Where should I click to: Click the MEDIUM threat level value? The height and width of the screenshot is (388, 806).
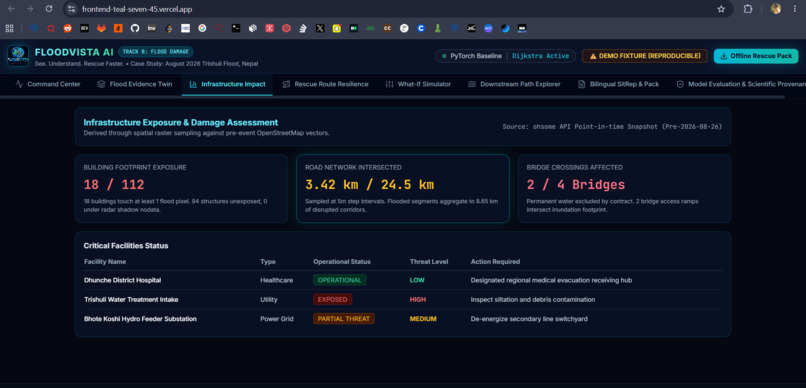point(423,319)
